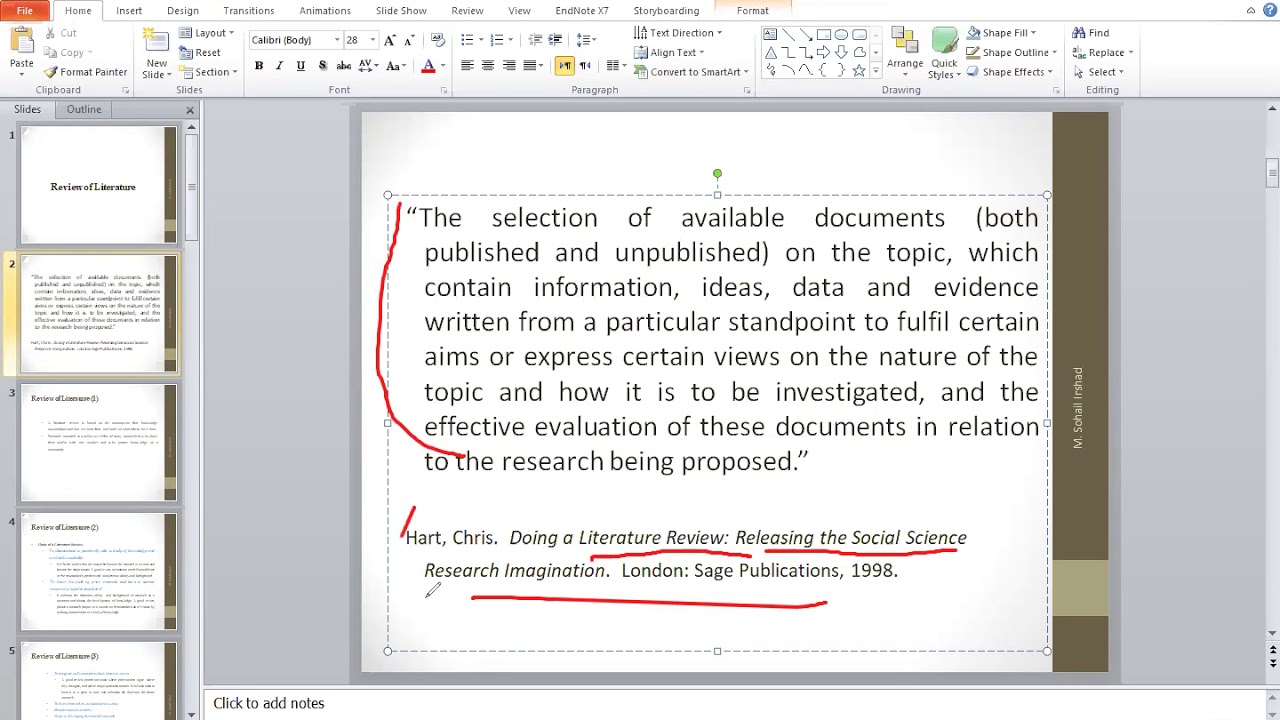Select the oval shape in shapes gallery

[841, 35]
